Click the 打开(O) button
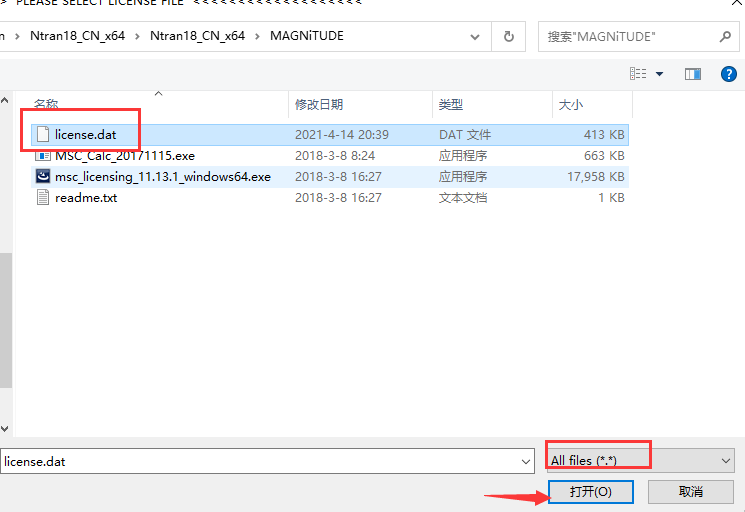The width and height of the screenshot is (745, 512). 591,492
